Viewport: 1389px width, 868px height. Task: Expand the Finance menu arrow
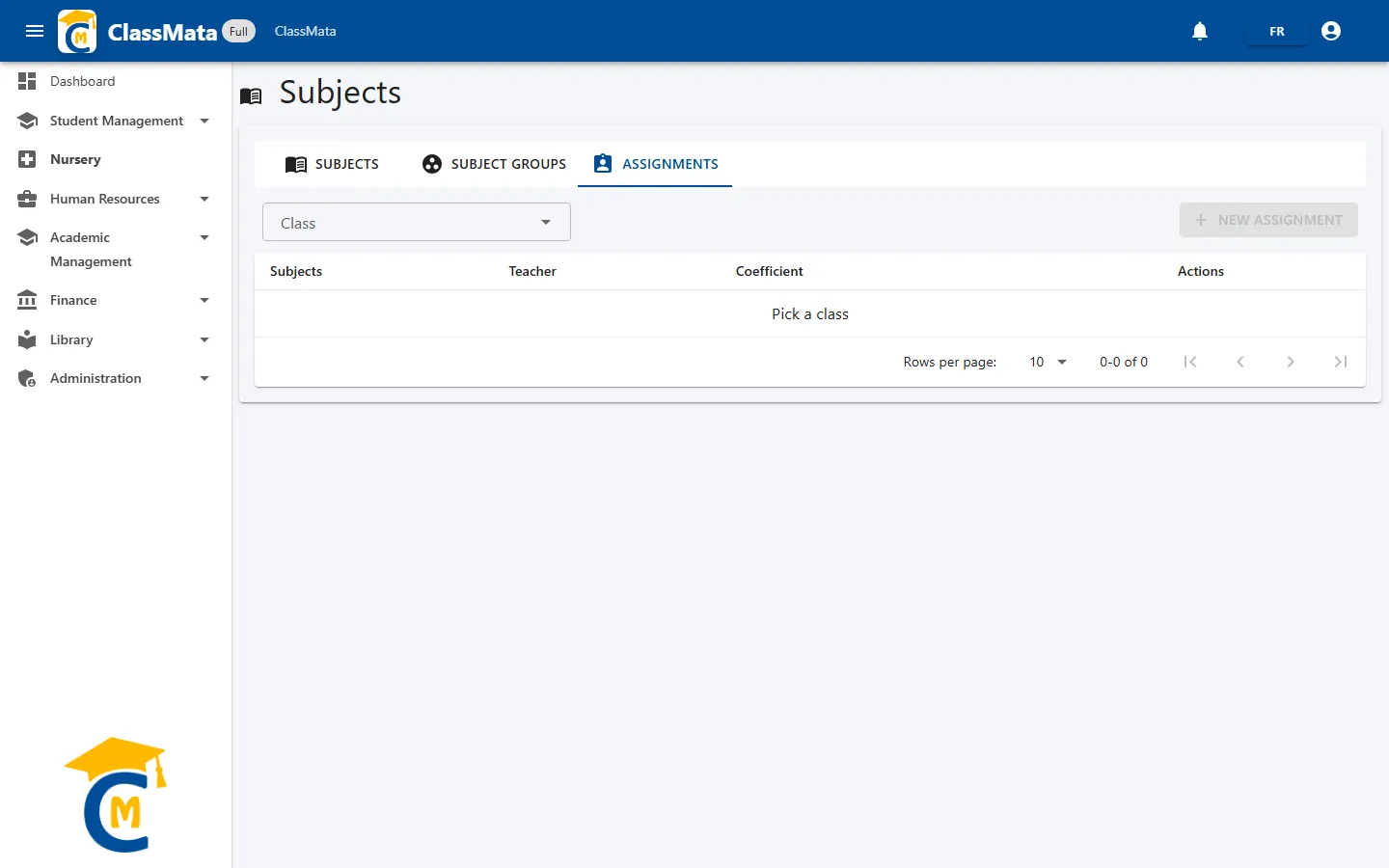204,300
